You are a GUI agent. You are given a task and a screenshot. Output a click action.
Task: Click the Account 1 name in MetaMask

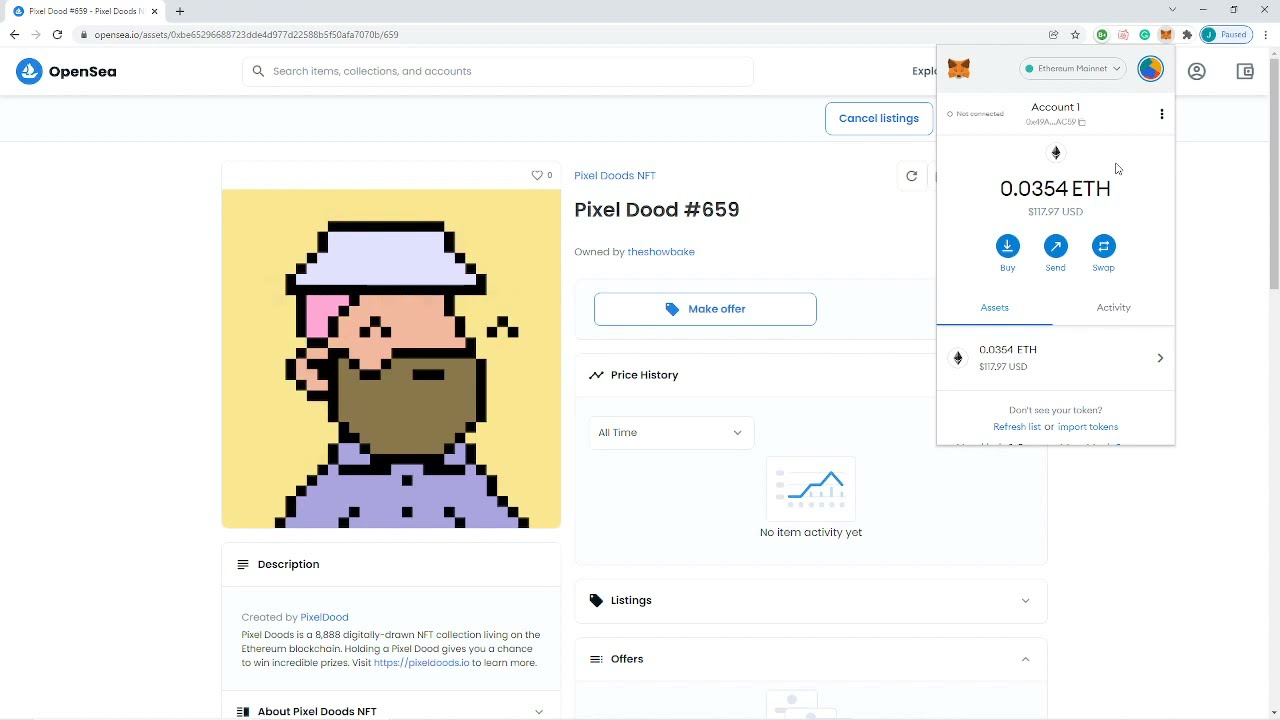click(1055, 107)
